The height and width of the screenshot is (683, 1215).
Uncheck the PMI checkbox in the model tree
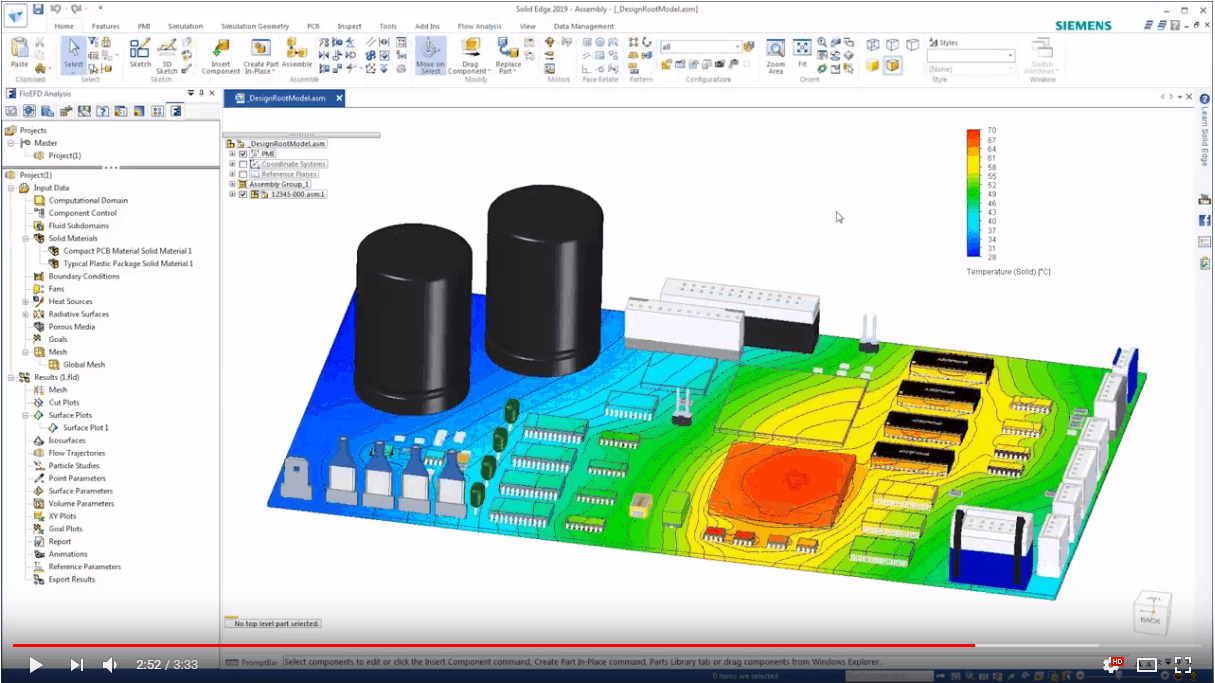pyautogui.click(x=242, y=154)
